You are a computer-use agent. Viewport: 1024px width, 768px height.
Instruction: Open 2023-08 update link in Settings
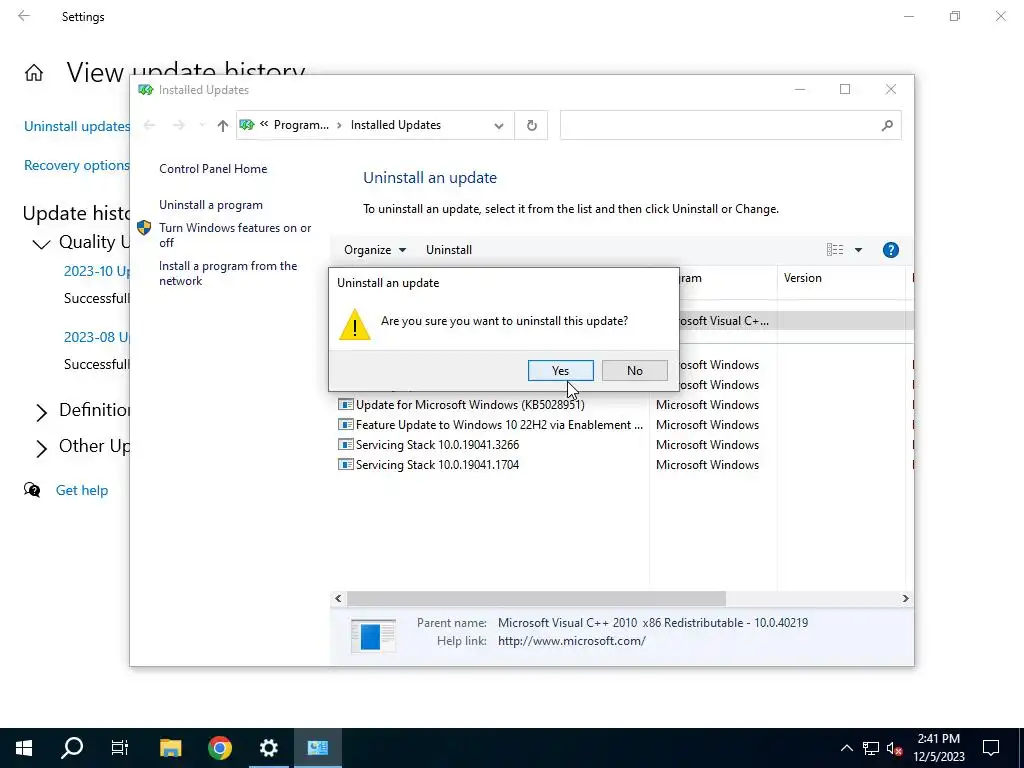point(97,337)
